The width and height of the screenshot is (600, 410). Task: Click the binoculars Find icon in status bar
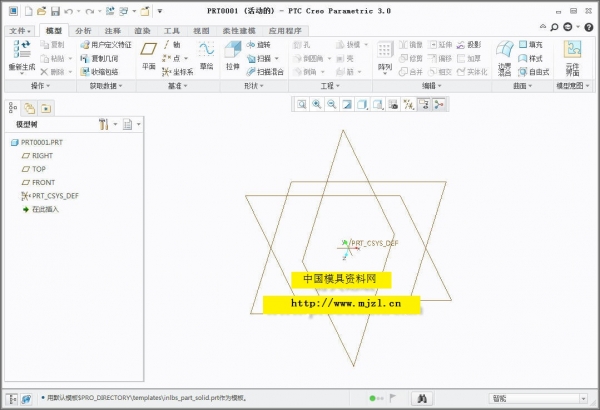point(422,399)
